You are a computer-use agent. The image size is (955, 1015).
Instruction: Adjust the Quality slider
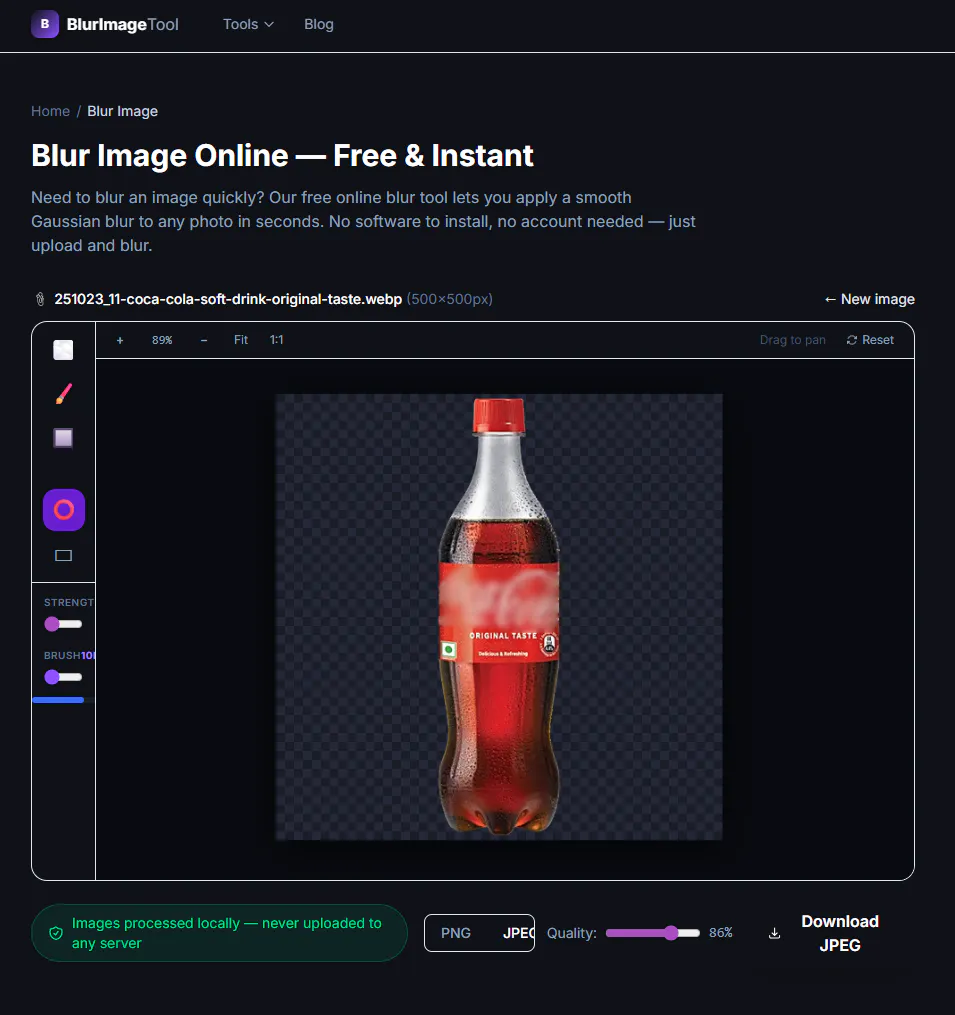click(653, 933)
